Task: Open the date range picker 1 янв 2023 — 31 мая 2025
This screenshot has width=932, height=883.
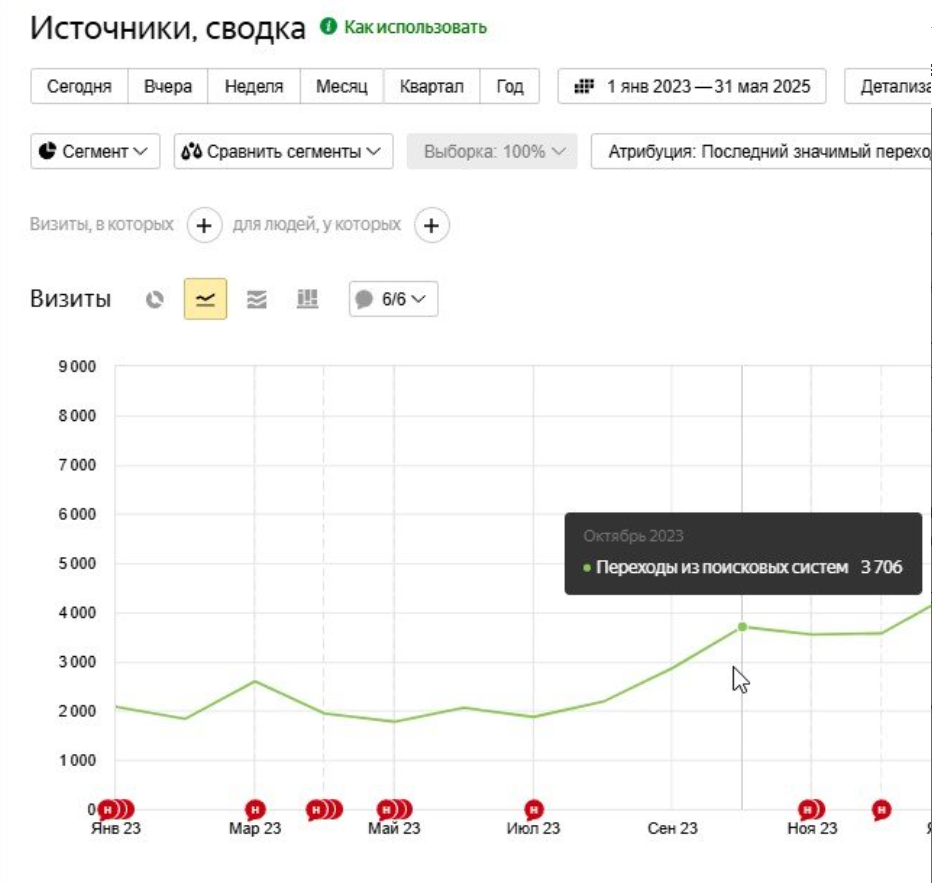Action: pyautogui.click(x=692, y=87)
